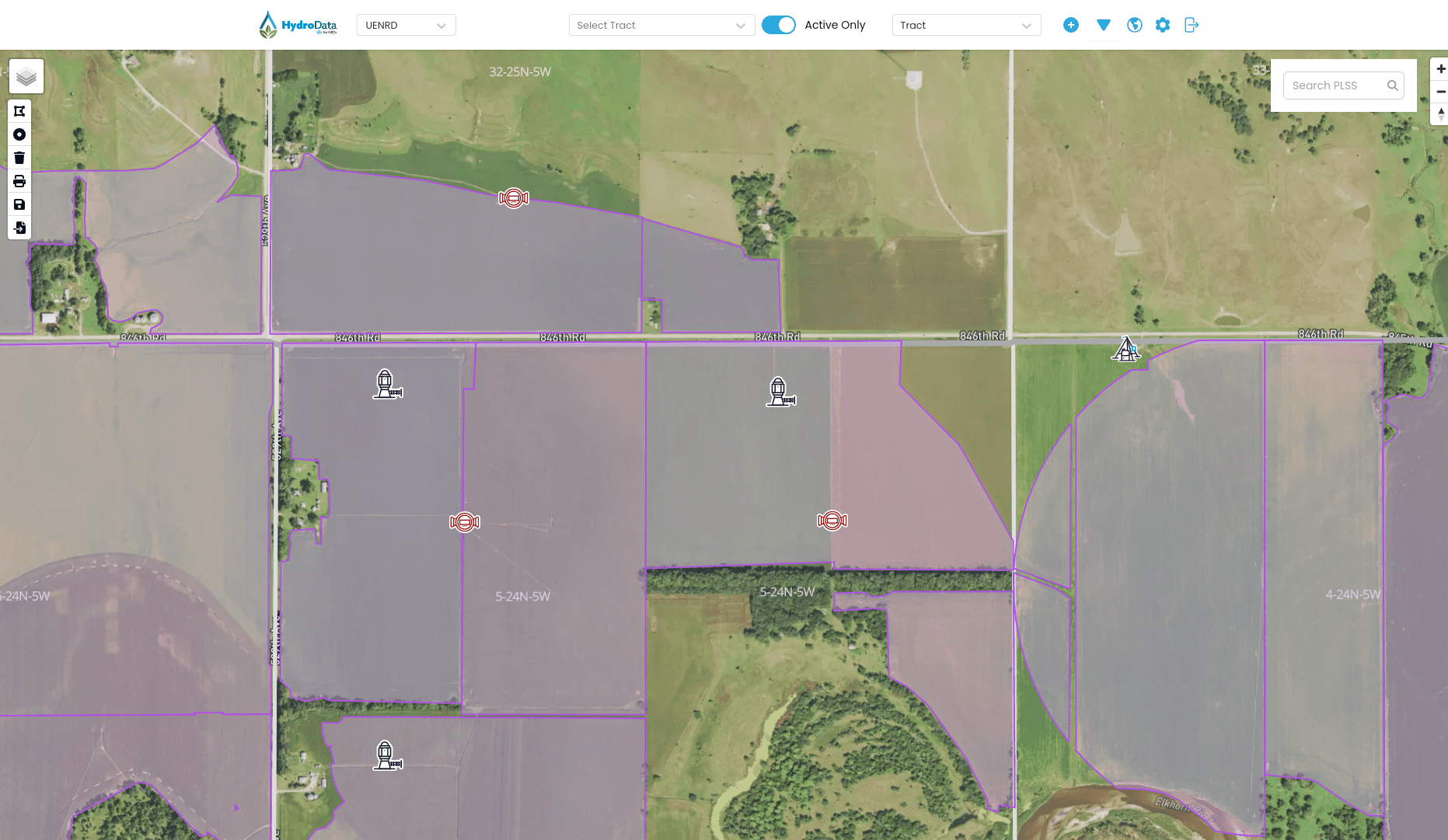Screen dimensions: 1448x840
Task: Click the blue add plus icon
Action: [1070, 25]
